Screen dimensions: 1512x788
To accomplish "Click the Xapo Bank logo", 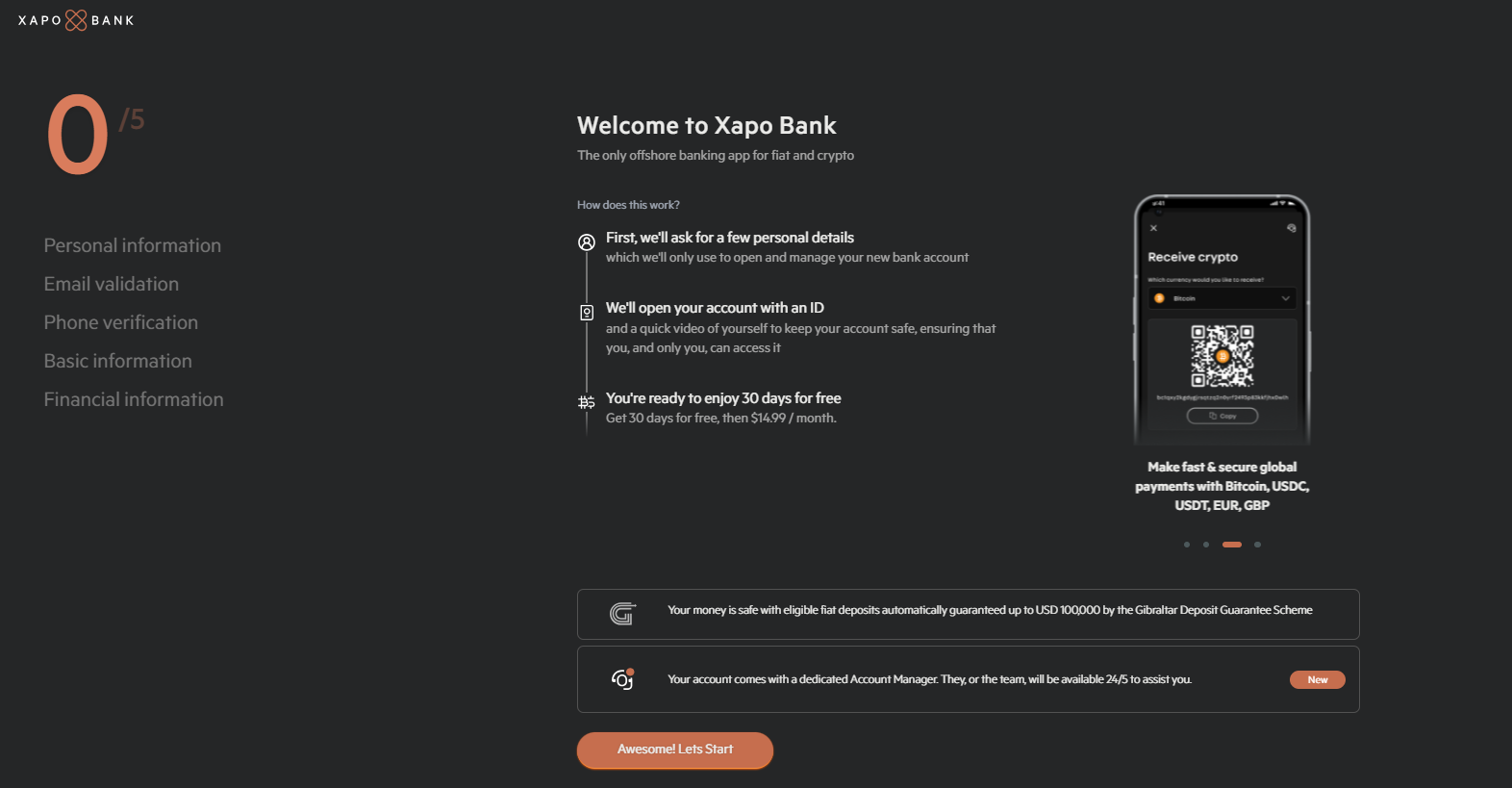I will tap(76, 20).
